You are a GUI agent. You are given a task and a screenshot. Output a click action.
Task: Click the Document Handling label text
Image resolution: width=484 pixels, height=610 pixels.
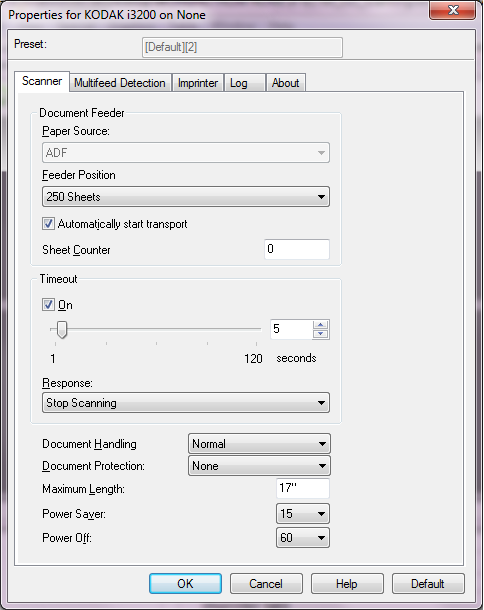pyautogui.click(x=89, y=444)
